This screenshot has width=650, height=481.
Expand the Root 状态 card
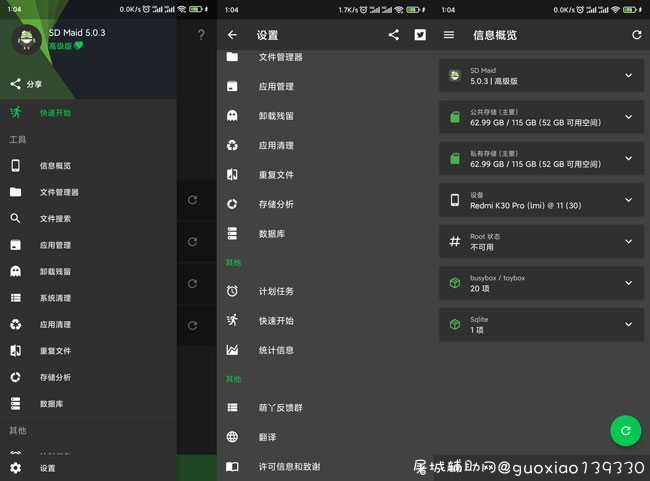click(x=541, y=242)
